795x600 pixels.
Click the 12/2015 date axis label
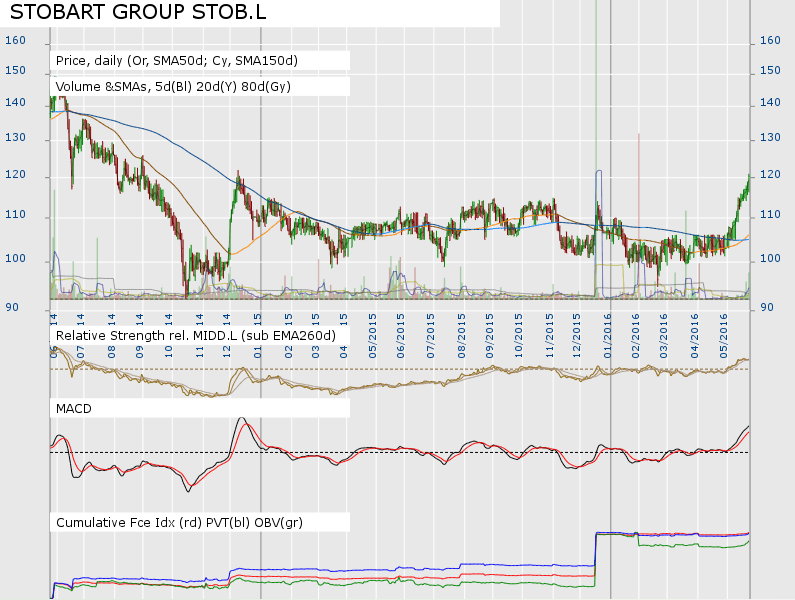point(577,336)
